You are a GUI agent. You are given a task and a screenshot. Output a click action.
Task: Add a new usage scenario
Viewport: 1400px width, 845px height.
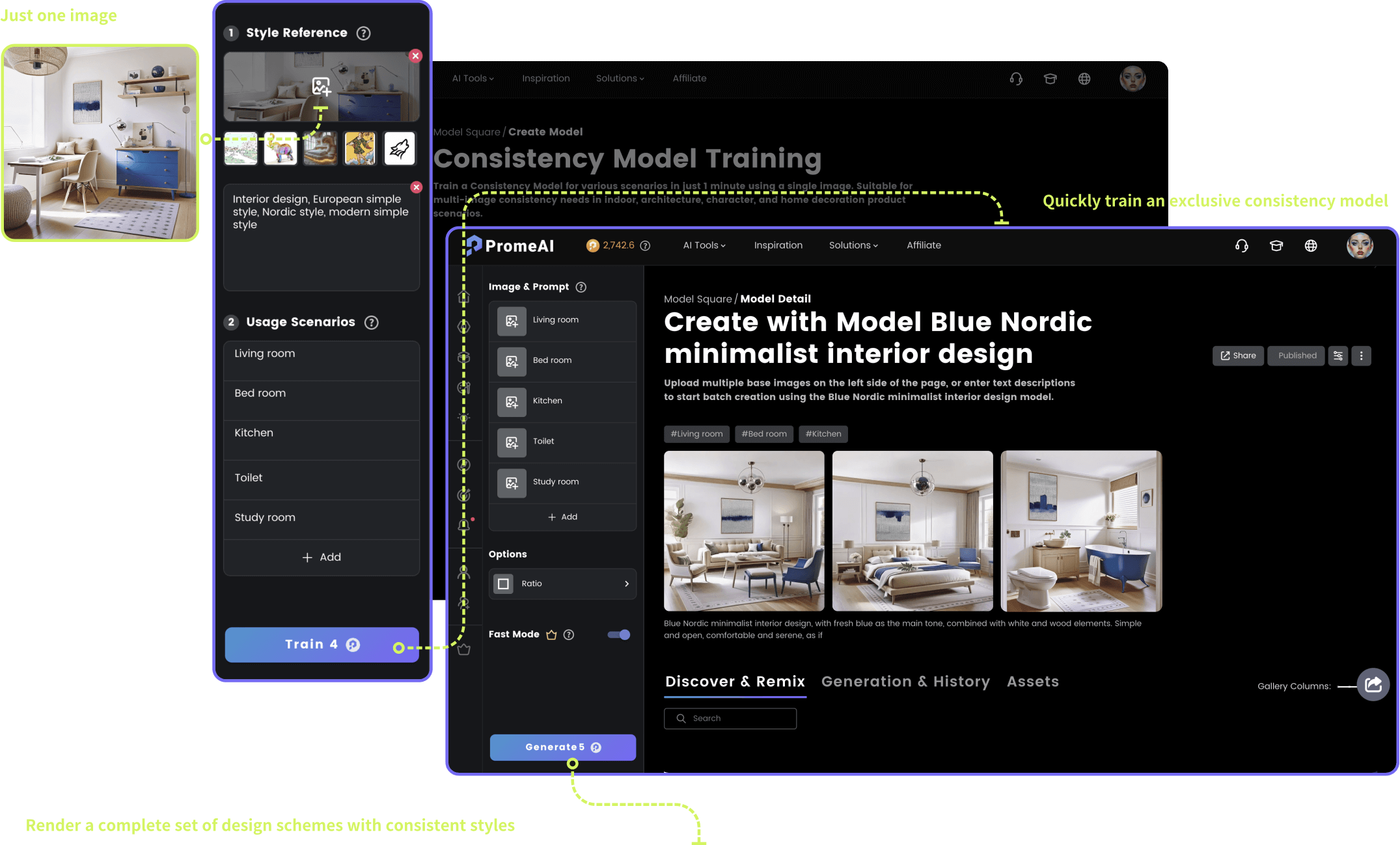[322, 557]
